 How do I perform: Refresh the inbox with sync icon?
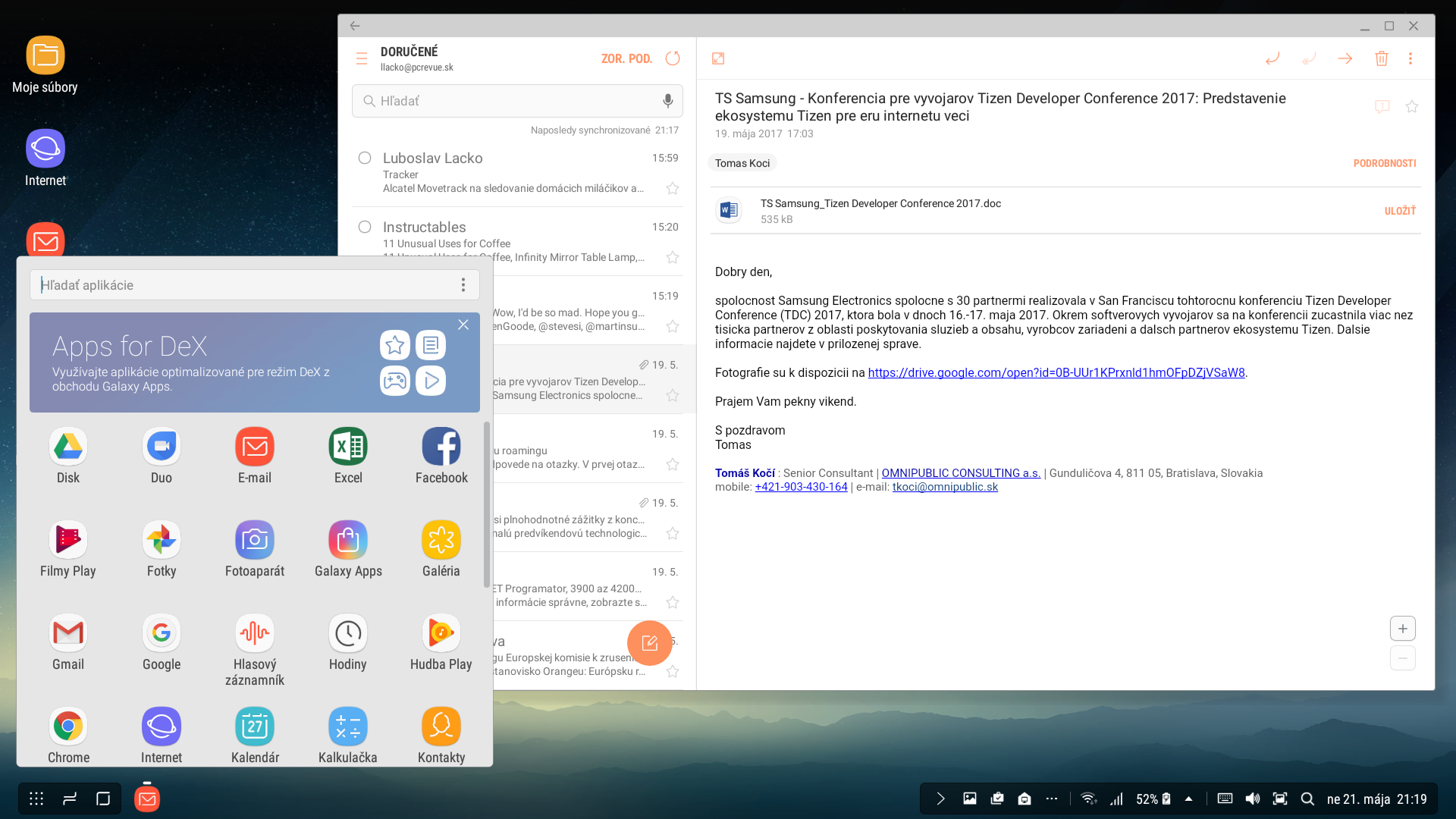pos(673,58)
